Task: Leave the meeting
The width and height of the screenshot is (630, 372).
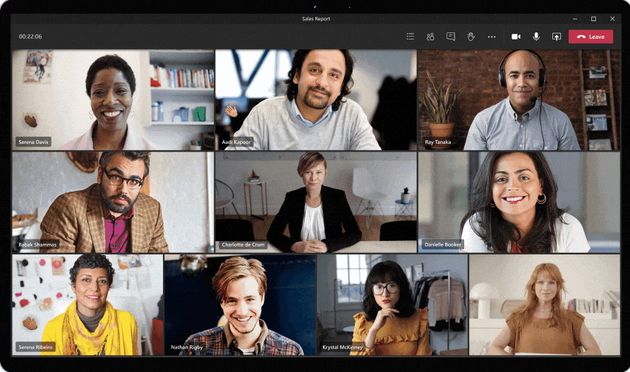Action: click(591, 37)
